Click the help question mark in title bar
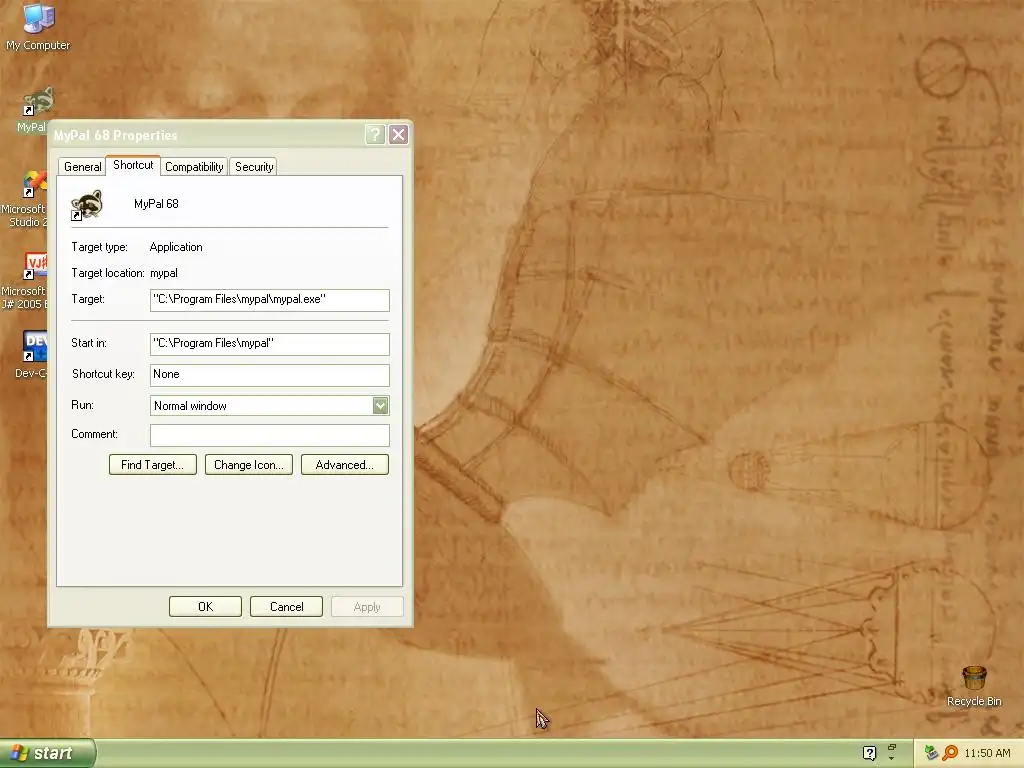This screenshot has height=768, width=1024. coord(375,135)
